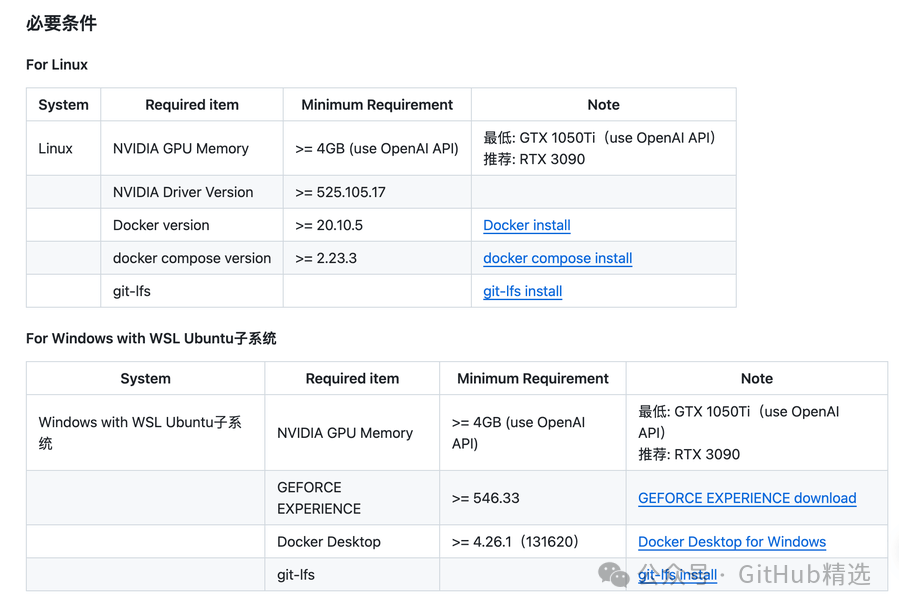Click the Note header in Linux table
Screen dimensions: 899x610
(x=603, y=105)
